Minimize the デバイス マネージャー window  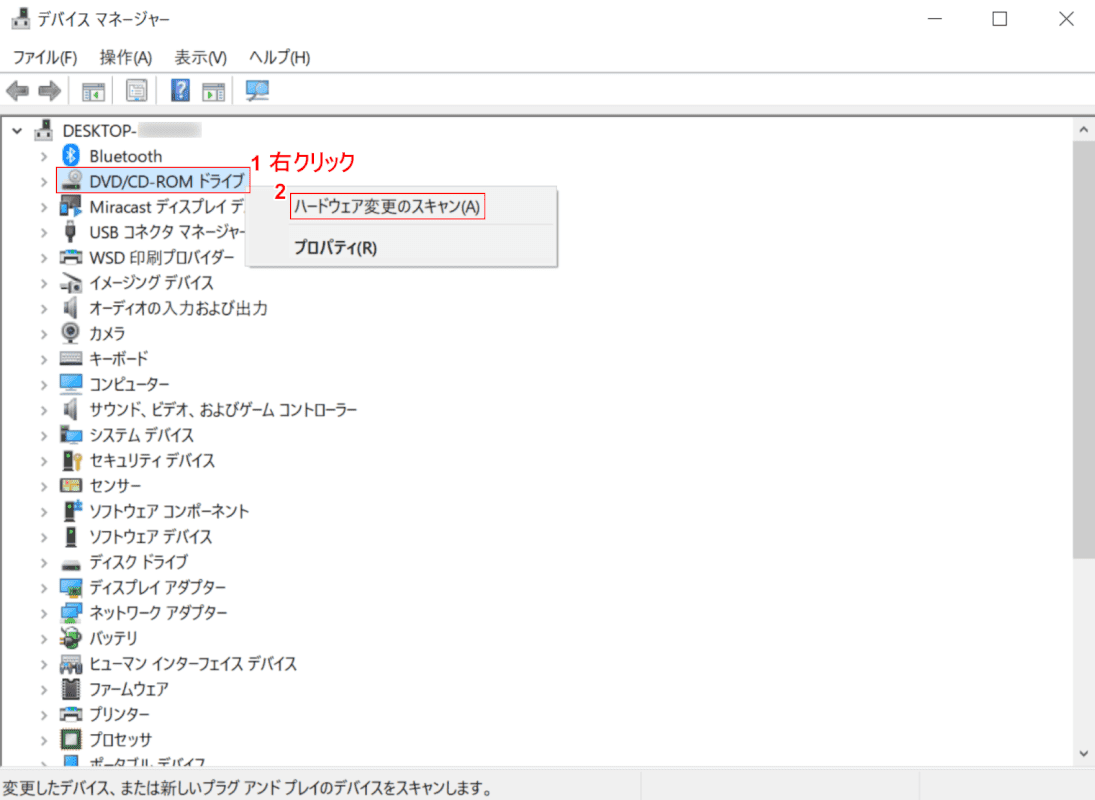tap(934, 19)
